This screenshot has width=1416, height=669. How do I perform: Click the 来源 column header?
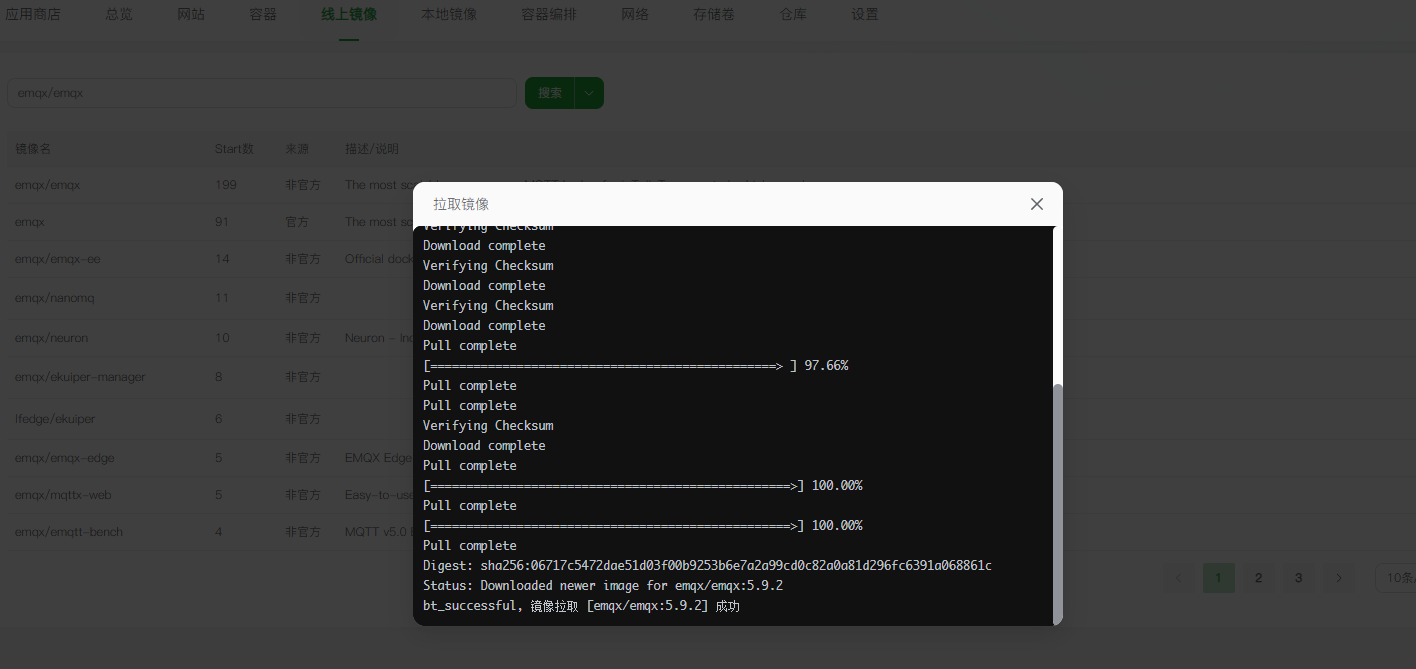(297, 149)
